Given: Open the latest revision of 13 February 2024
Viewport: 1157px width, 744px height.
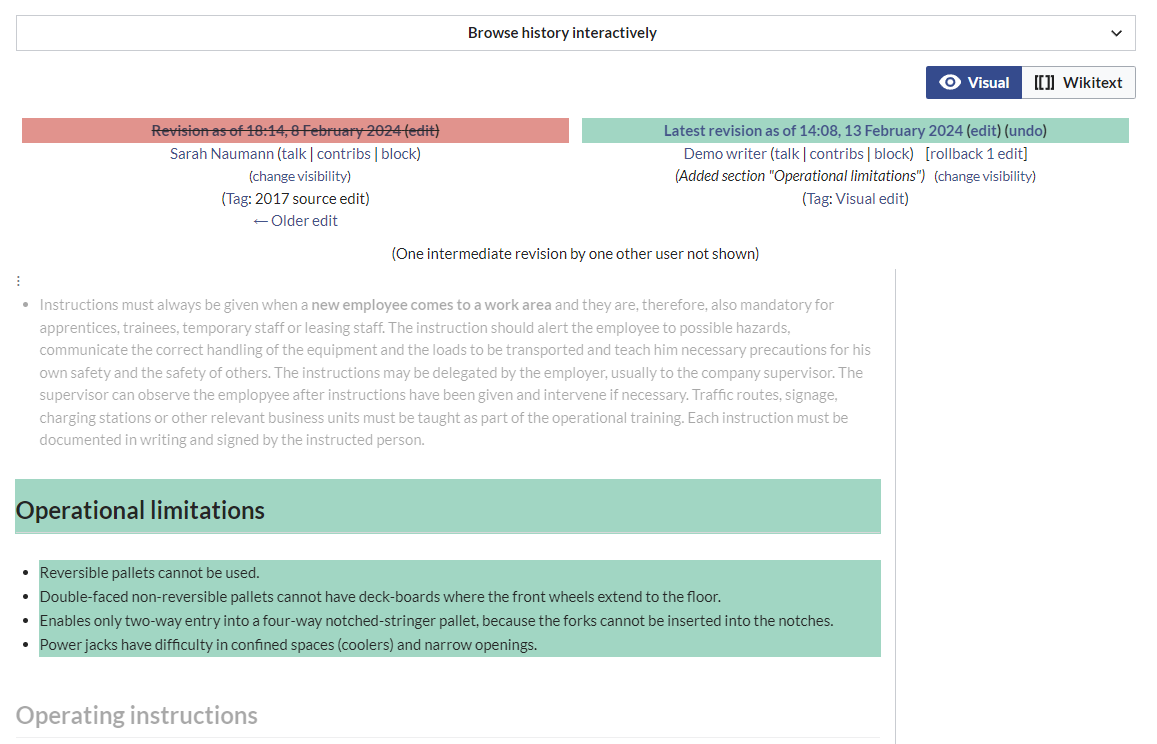Looking at the screenshot, I should 813,131.
